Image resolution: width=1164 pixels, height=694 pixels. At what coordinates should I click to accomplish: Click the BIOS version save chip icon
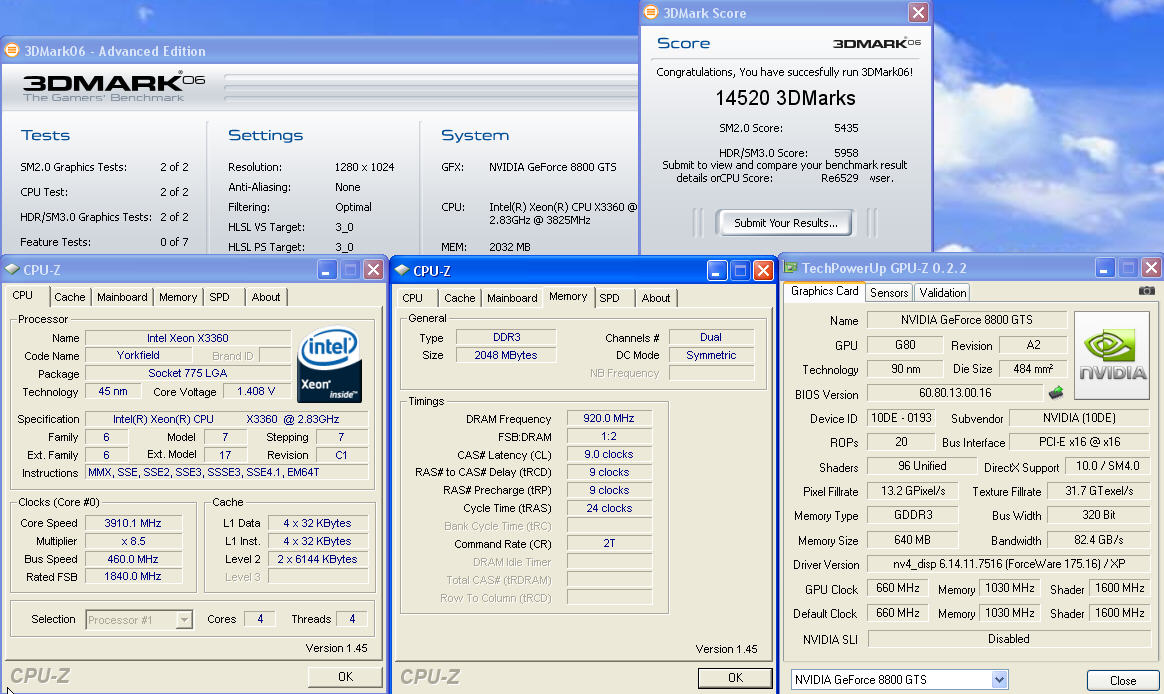pos(1056,392)
